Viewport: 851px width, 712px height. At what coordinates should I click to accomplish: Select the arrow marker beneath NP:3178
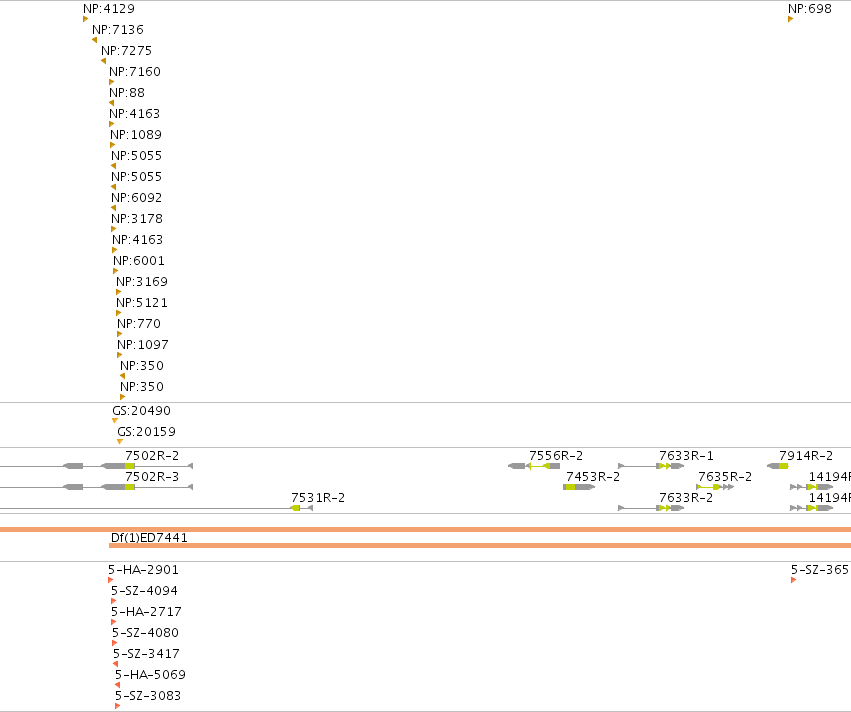pos(113,230)
